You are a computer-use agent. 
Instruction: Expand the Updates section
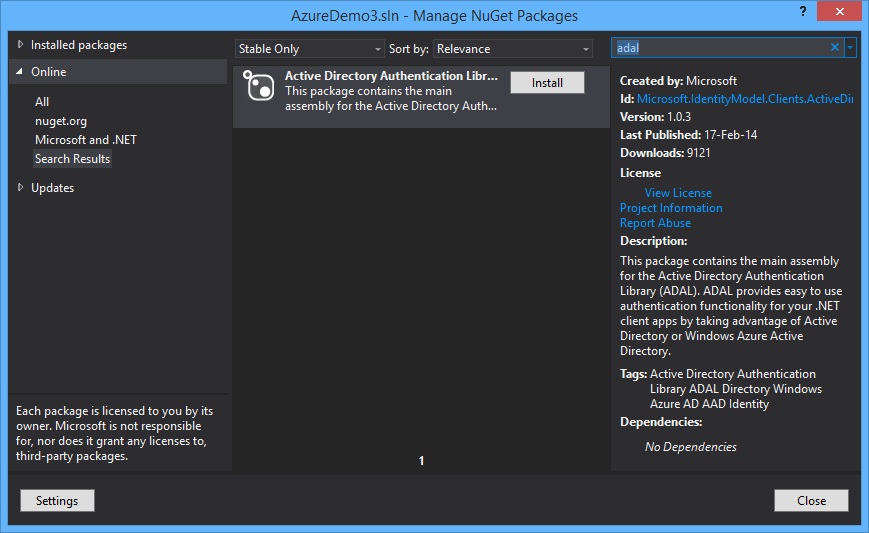tap(20, 188)
